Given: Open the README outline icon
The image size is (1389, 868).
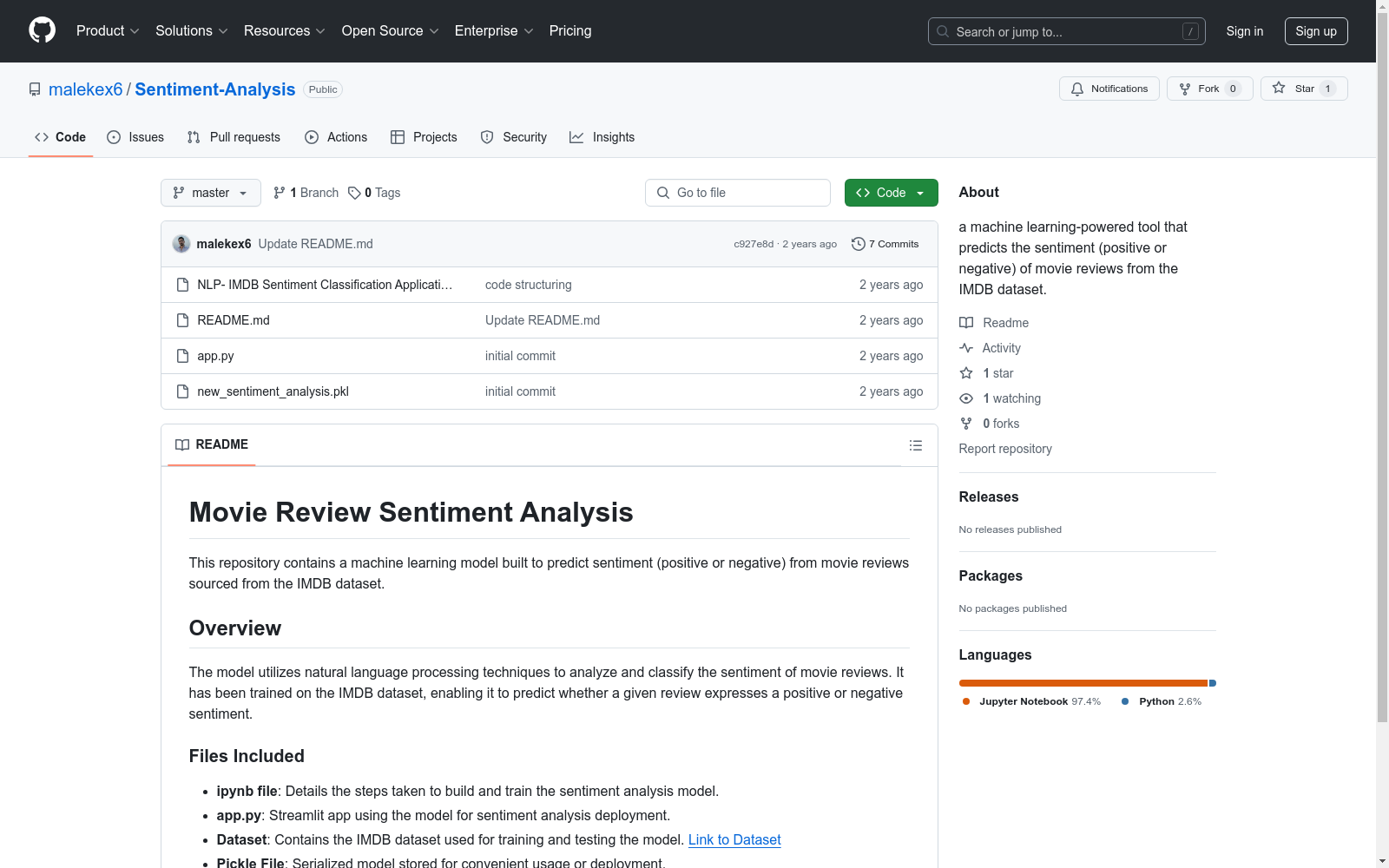Looking at the screenshot, I should 916,445.
